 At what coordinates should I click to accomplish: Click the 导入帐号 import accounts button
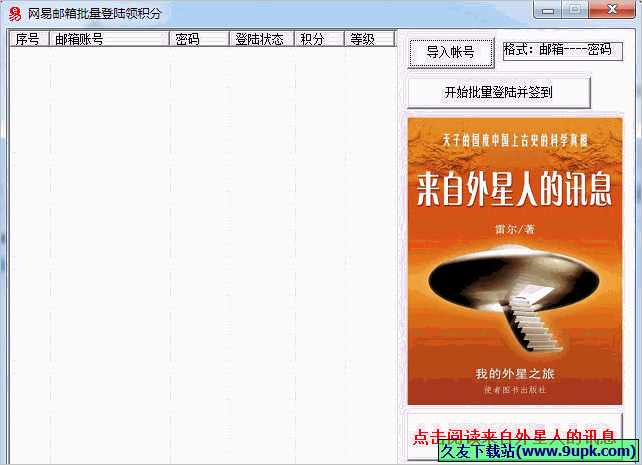coord(451,52)
